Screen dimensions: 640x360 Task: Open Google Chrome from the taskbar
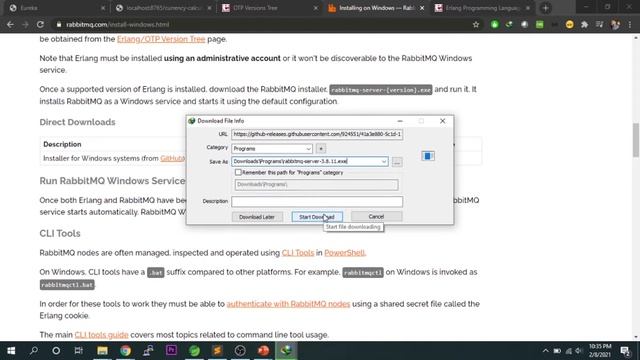click(x=125, y=351)
